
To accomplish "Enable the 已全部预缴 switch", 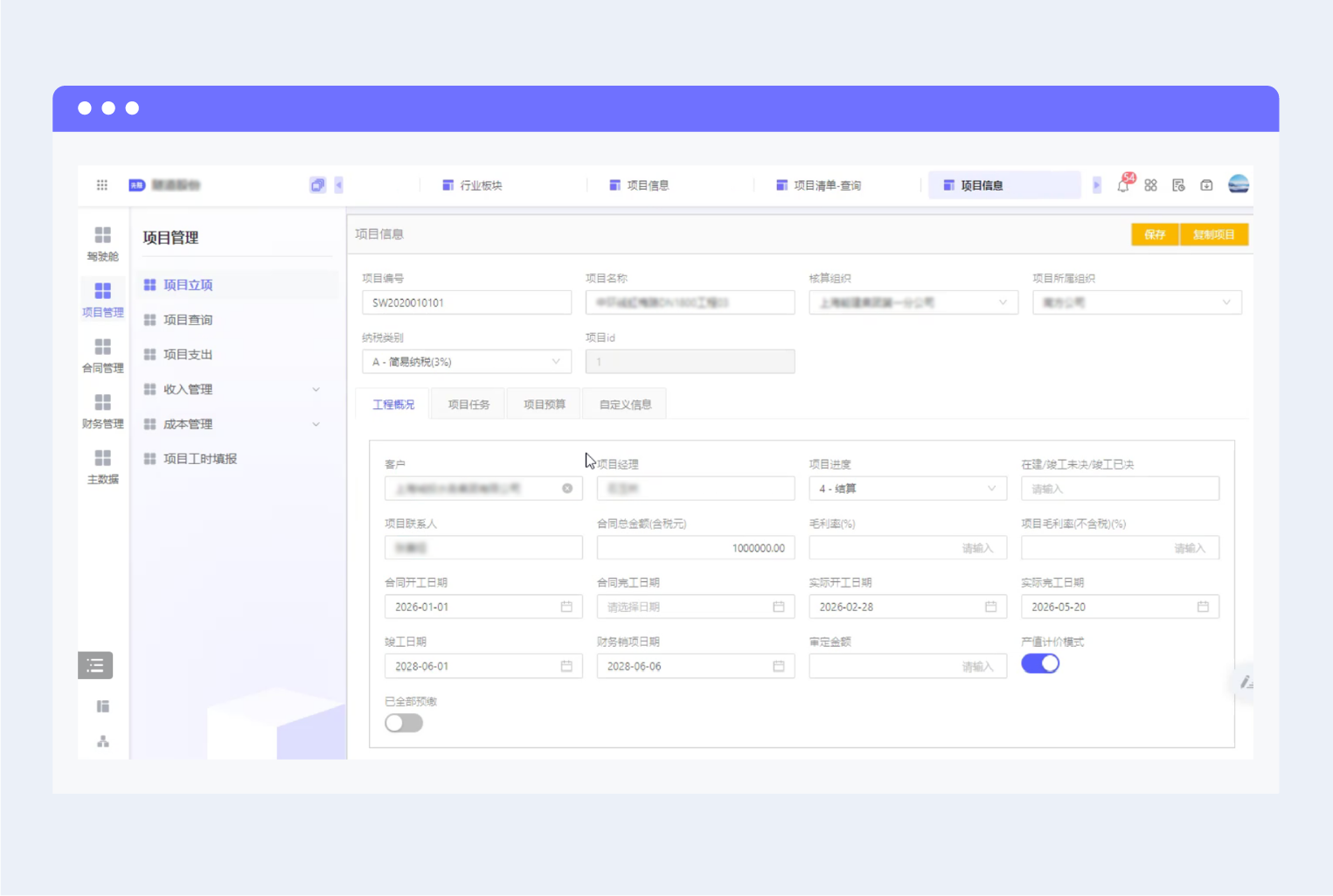I will point(404,723).
